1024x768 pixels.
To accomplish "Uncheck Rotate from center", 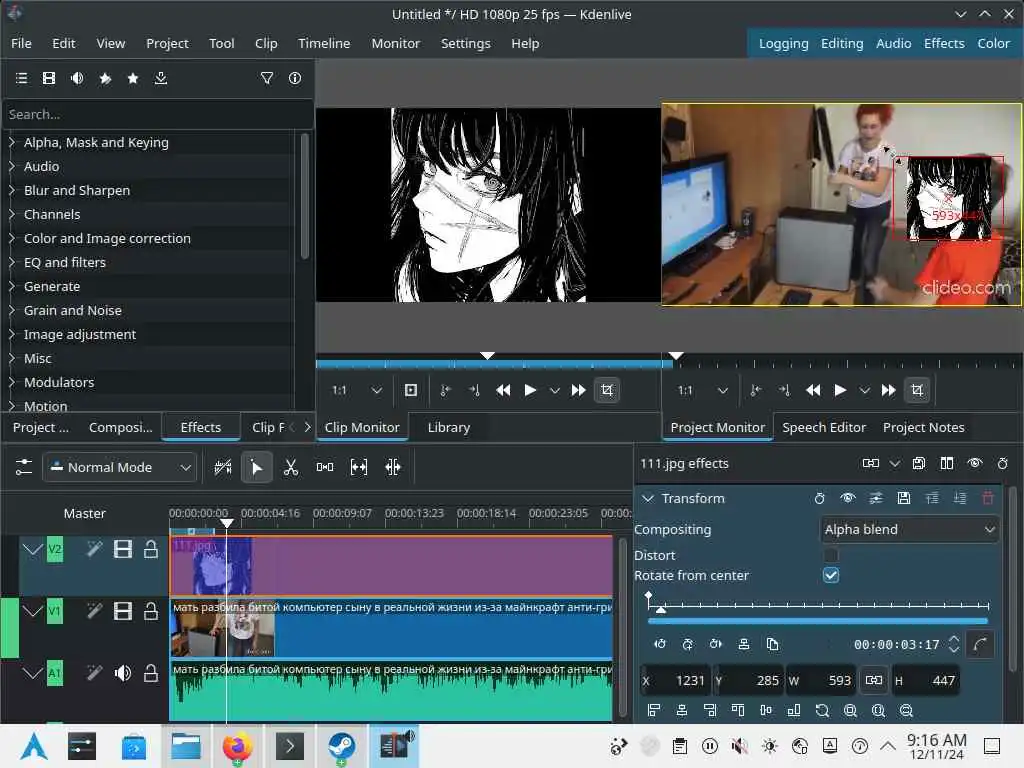I will pyautogui.click(x=831, y=575).
